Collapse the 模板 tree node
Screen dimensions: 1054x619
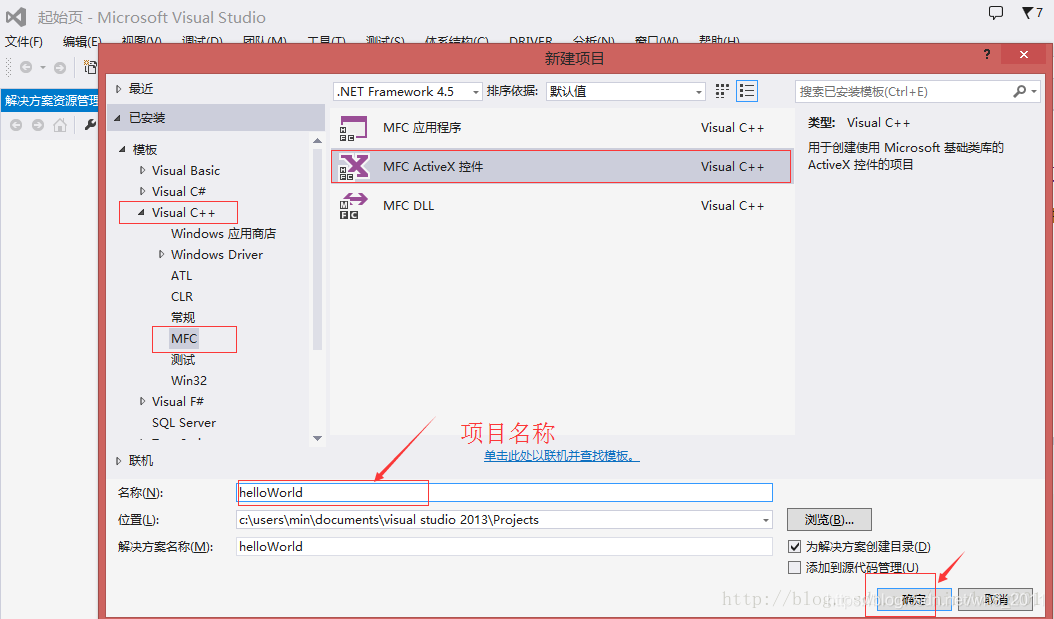pos(122,149)
